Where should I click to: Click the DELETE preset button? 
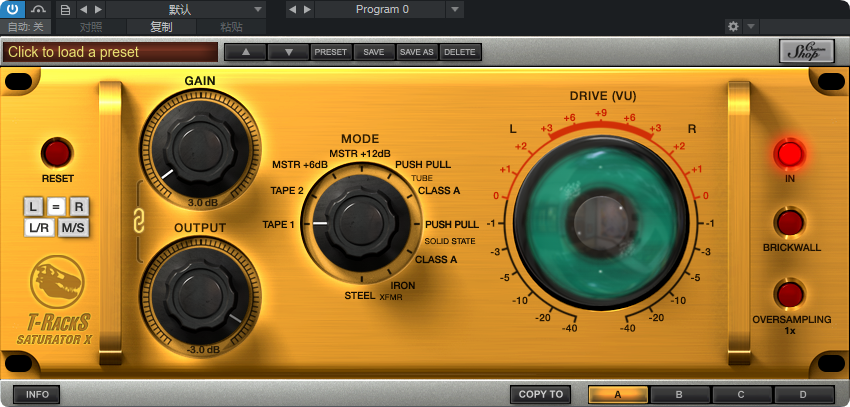pos(460,52)
